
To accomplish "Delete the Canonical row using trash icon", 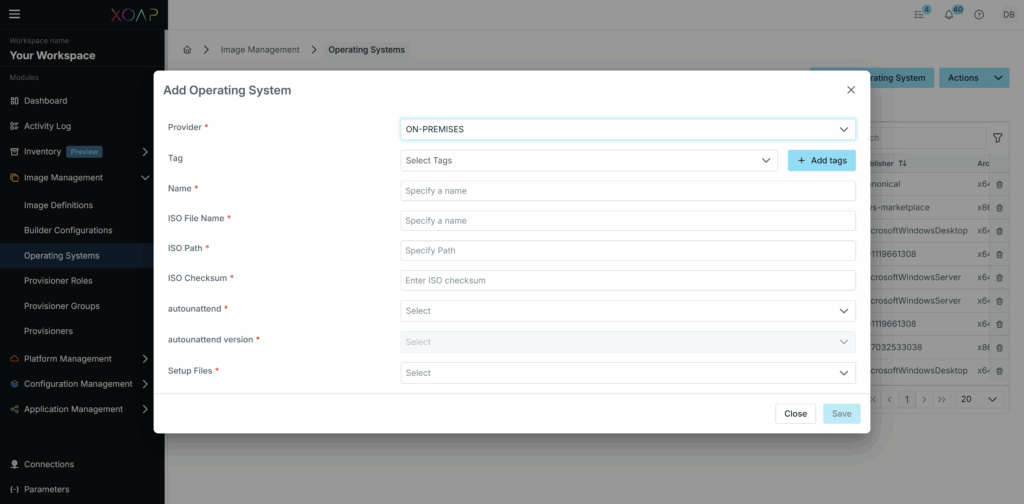I will click(999, 185).
